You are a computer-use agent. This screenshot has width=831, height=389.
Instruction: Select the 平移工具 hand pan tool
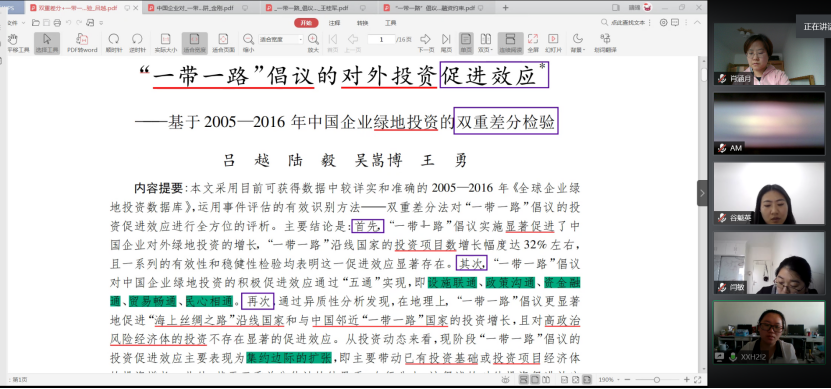pyautogui.click(x=13, y=42)
